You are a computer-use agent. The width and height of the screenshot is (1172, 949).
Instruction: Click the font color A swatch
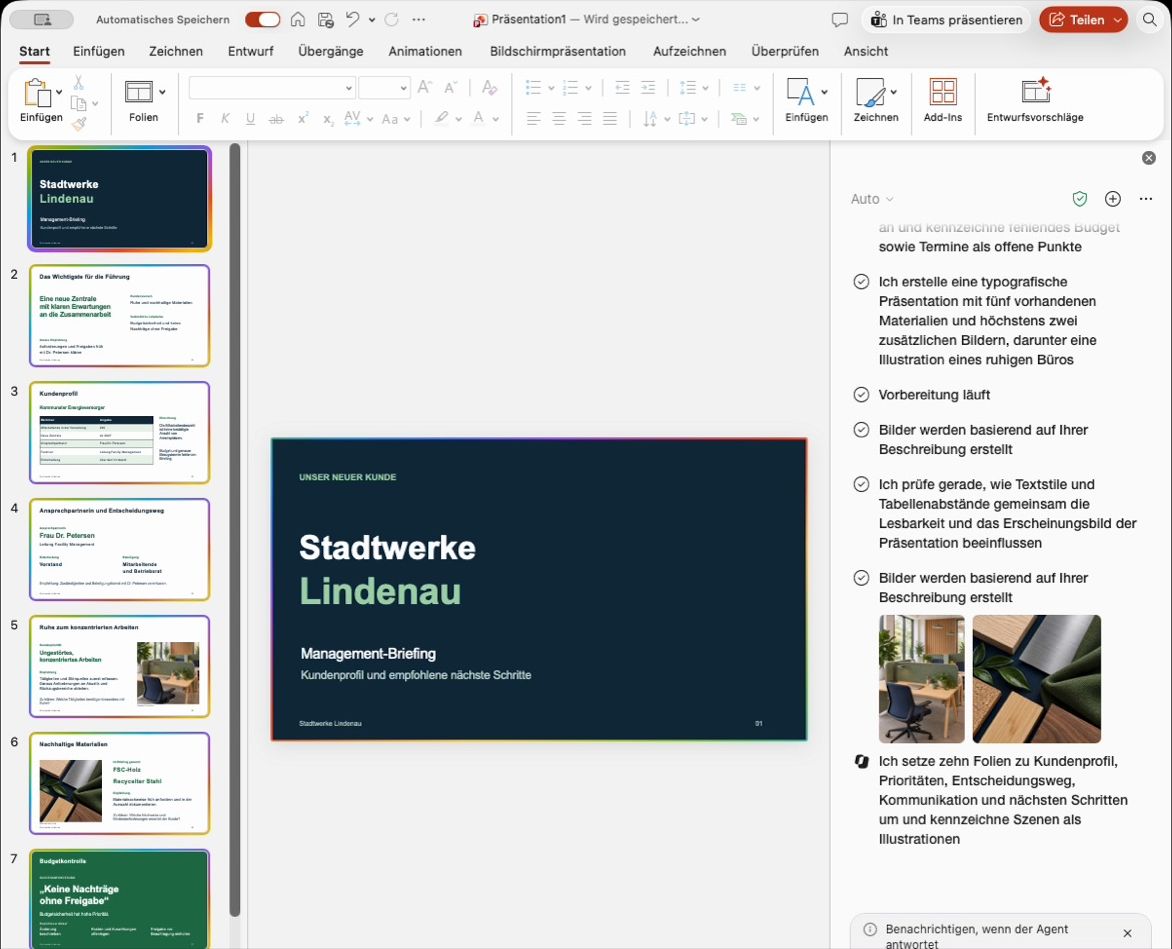click(478, 118)
